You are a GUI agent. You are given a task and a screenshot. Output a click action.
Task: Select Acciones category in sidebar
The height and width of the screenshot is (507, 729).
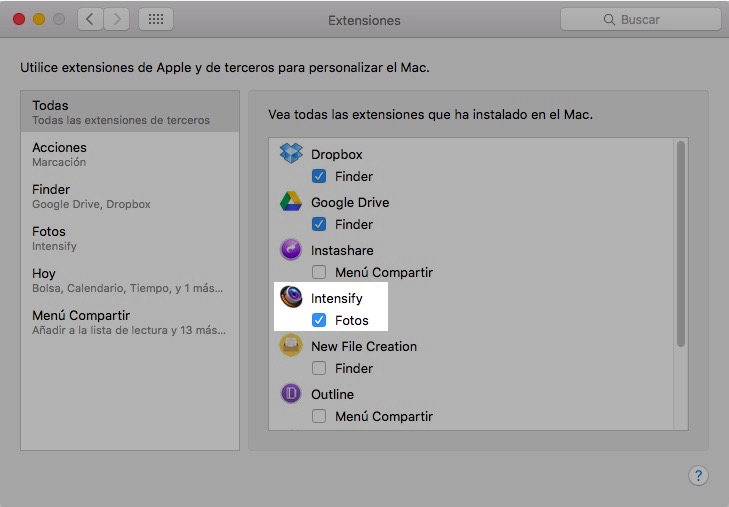click(130, 154)
